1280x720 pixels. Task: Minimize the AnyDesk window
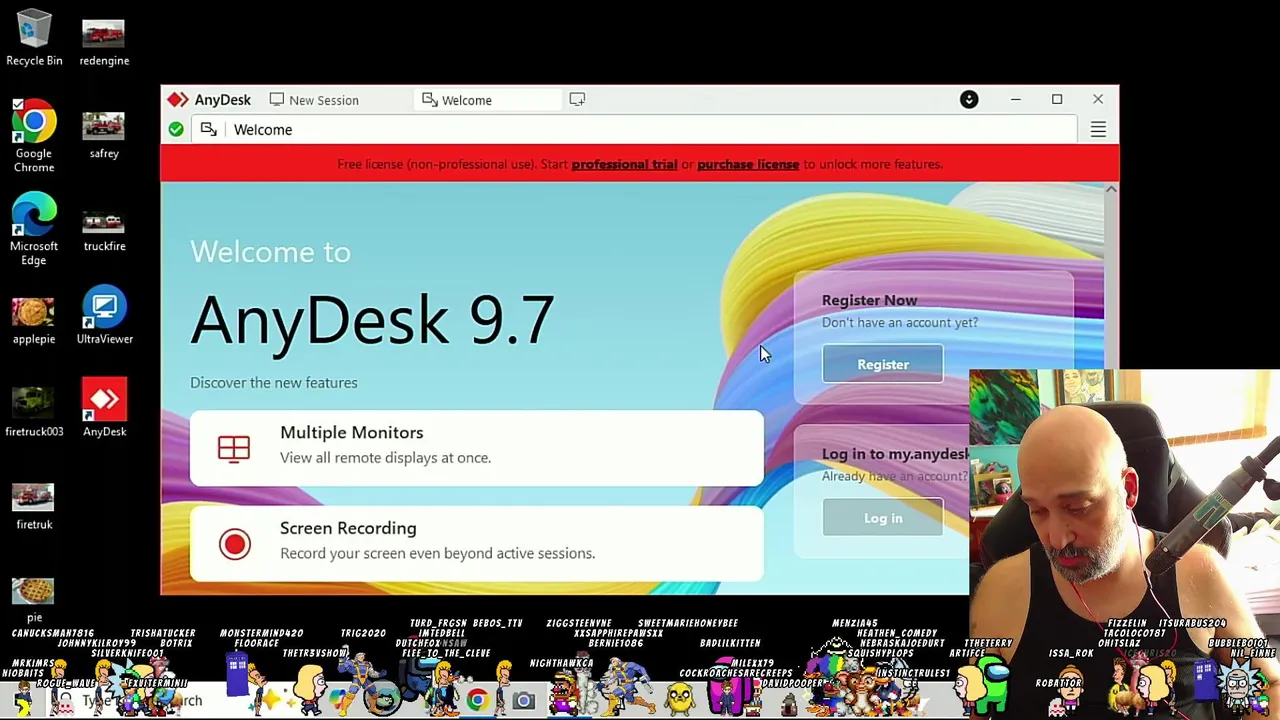pos(1015,99)
